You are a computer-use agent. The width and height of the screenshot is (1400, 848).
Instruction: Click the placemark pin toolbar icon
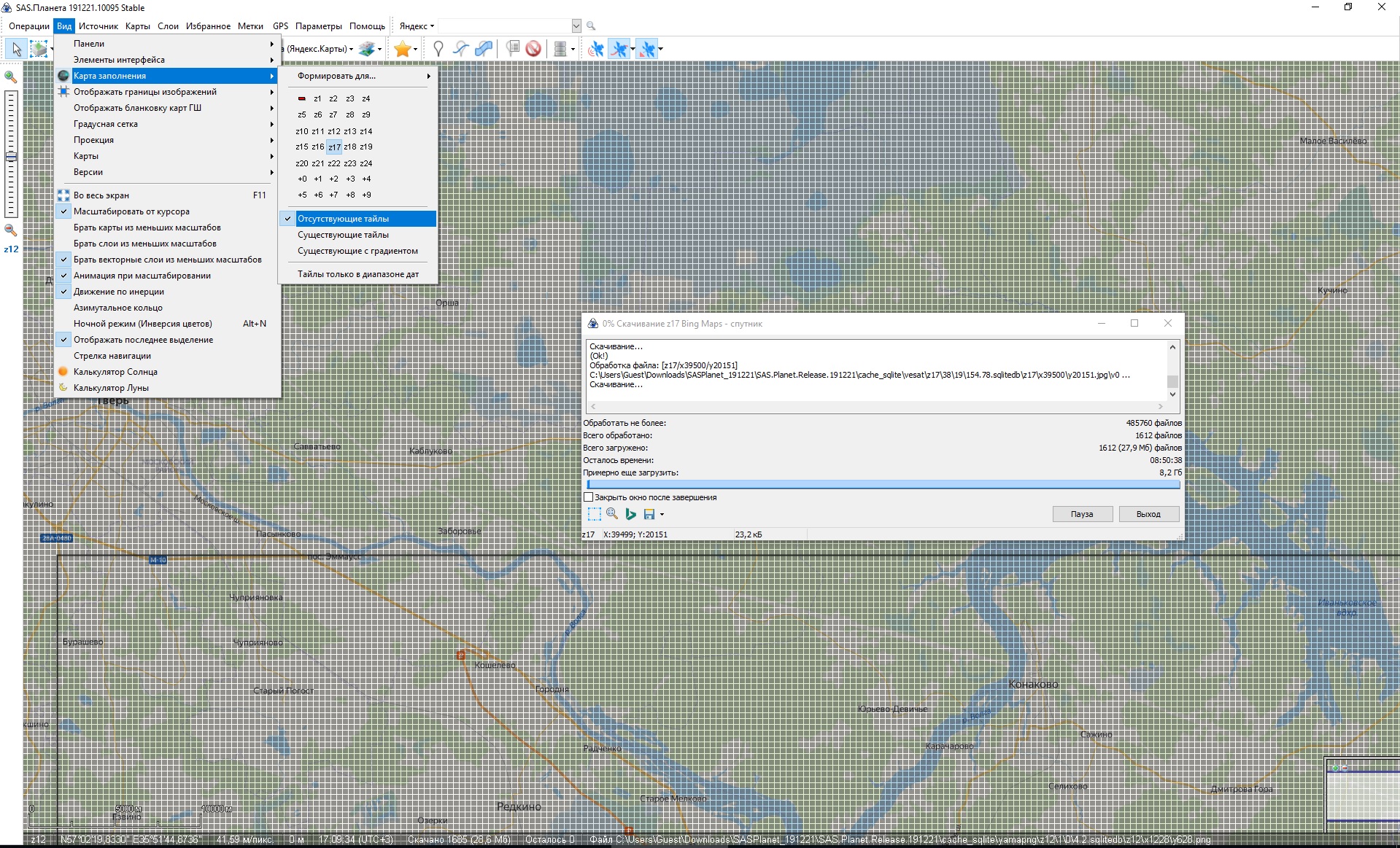(x=438, y=49)
